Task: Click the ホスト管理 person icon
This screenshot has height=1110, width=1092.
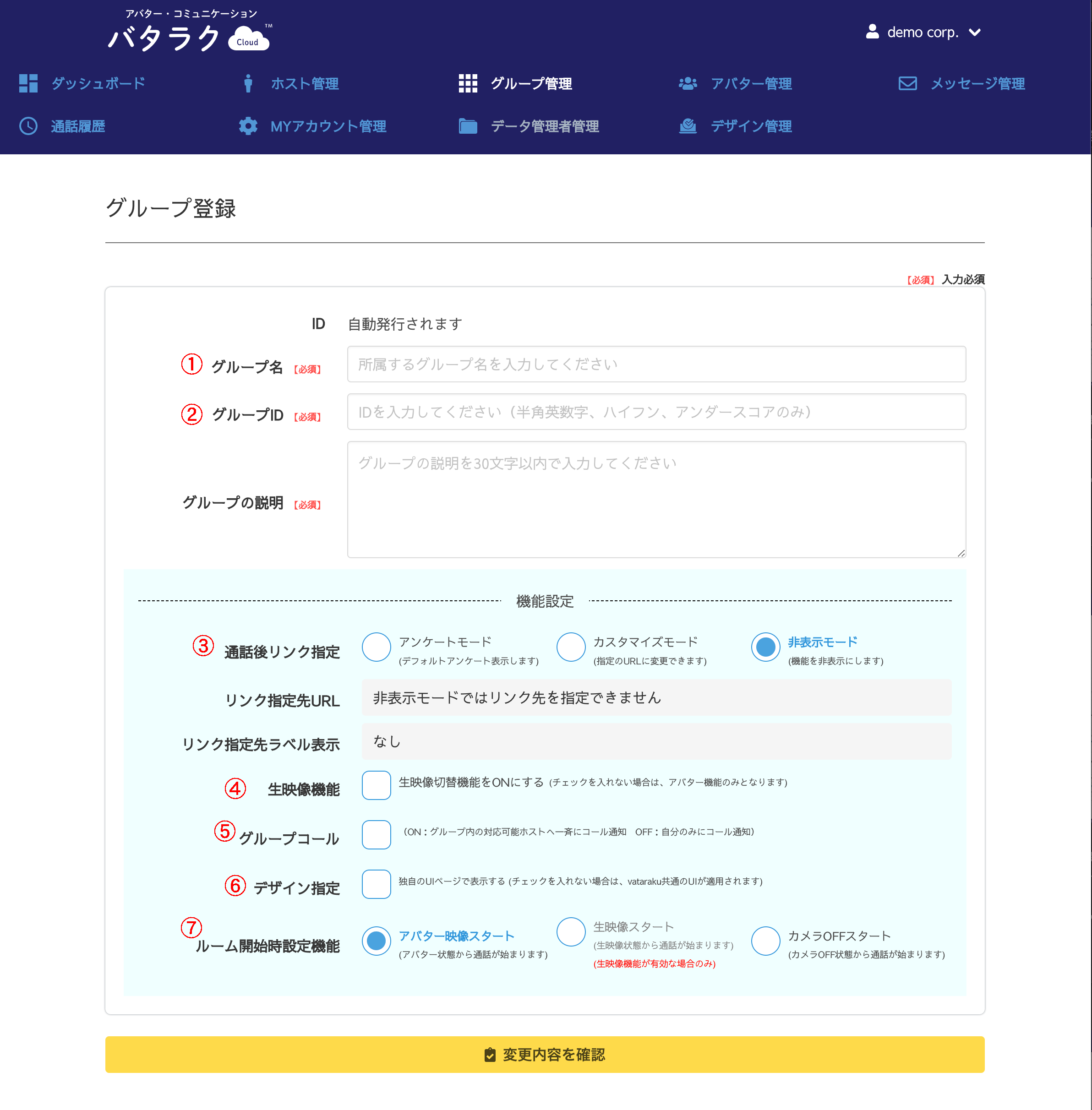Action: (248, 84)
